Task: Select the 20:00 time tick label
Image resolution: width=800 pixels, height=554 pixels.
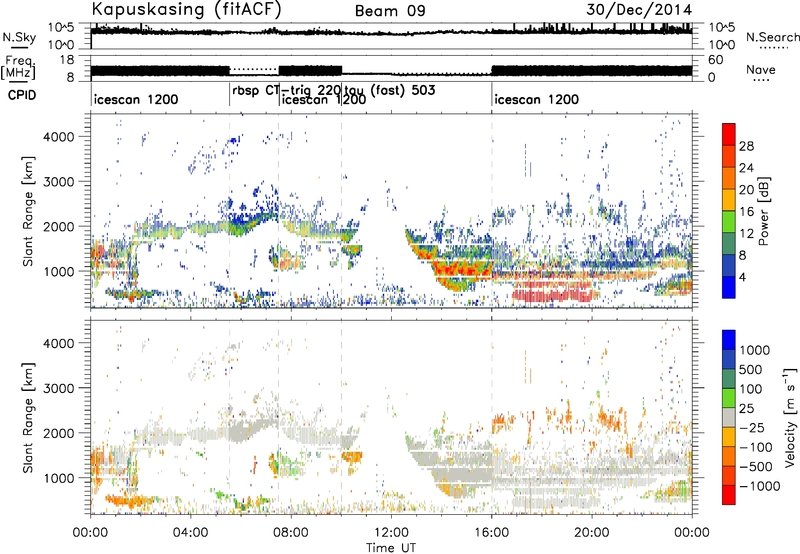Action: 591,533
